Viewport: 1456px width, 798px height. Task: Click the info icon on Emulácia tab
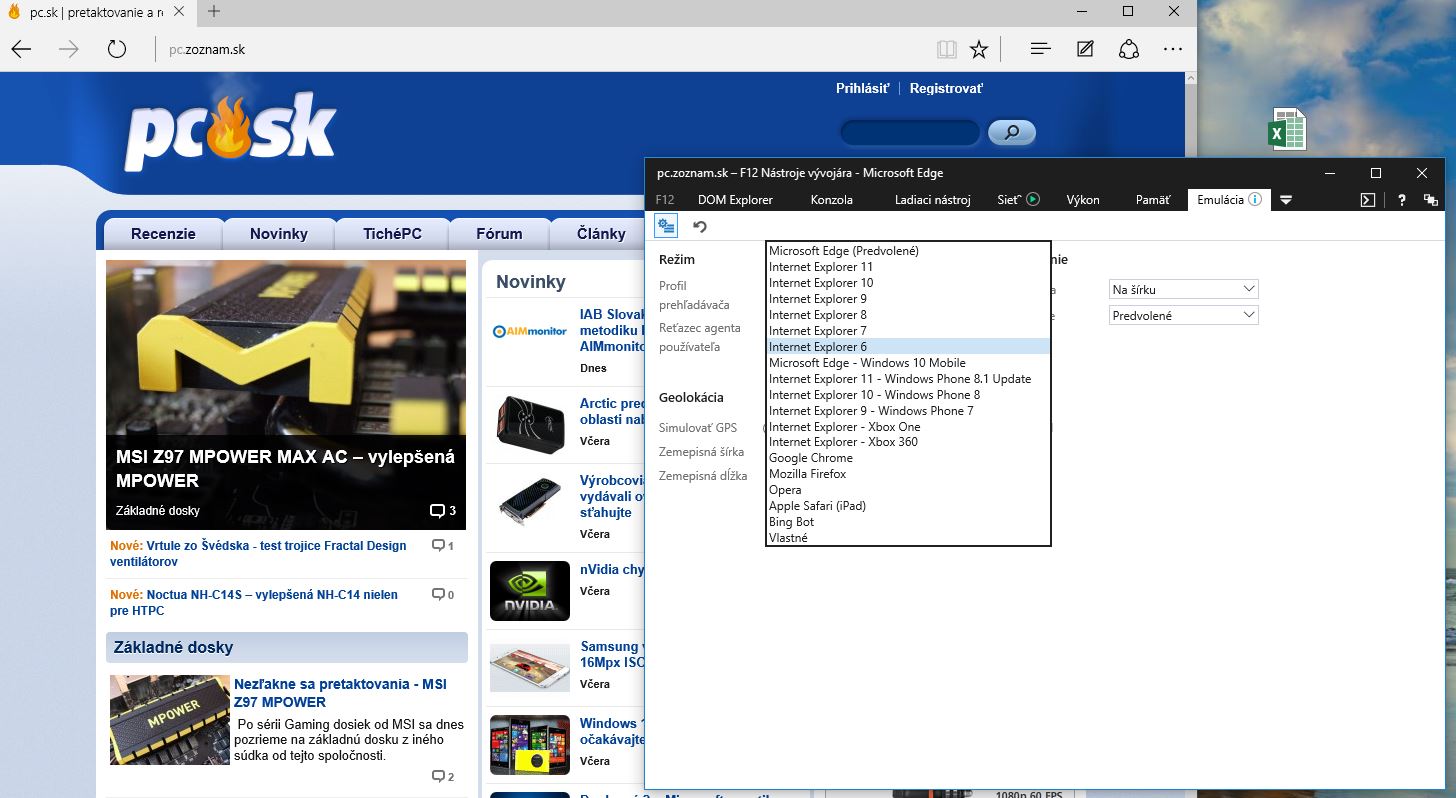coord(1255,199)
